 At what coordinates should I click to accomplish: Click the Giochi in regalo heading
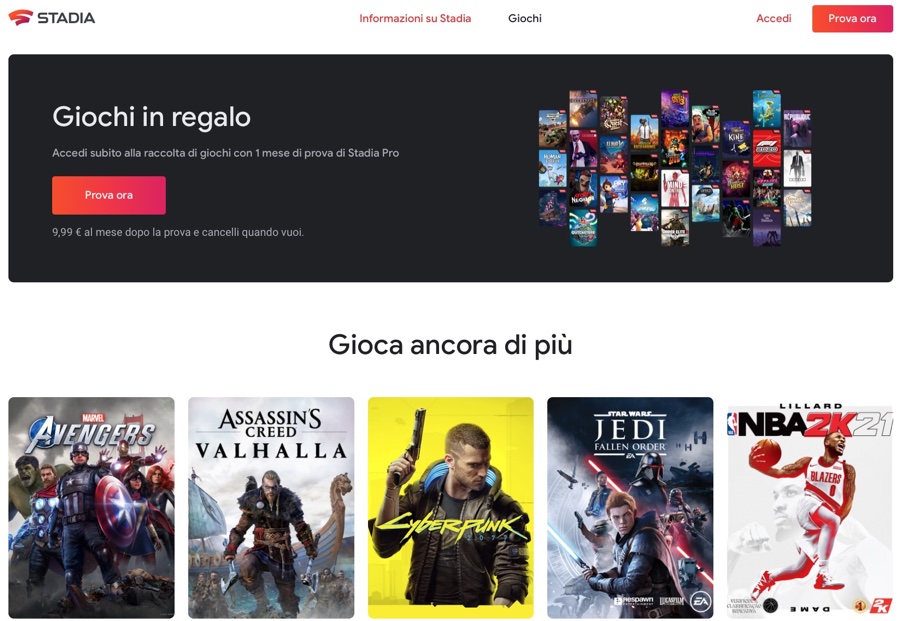(152, 117)
